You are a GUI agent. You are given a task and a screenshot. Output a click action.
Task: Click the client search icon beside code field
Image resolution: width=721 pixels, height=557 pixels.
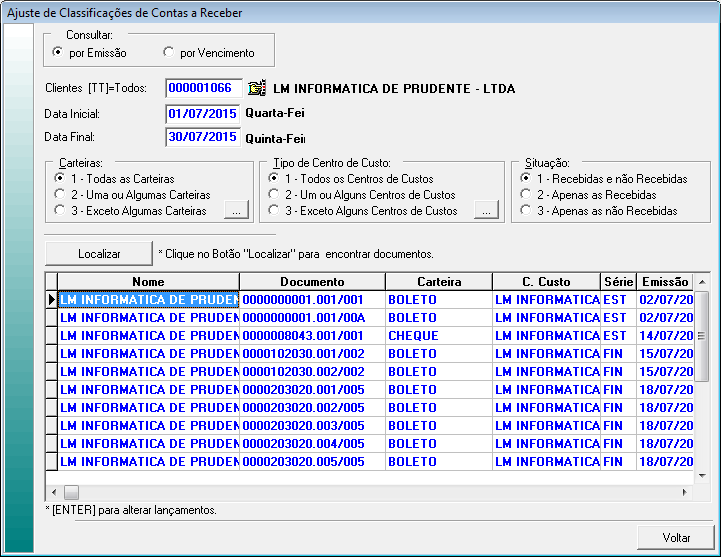tap(257, 88)
